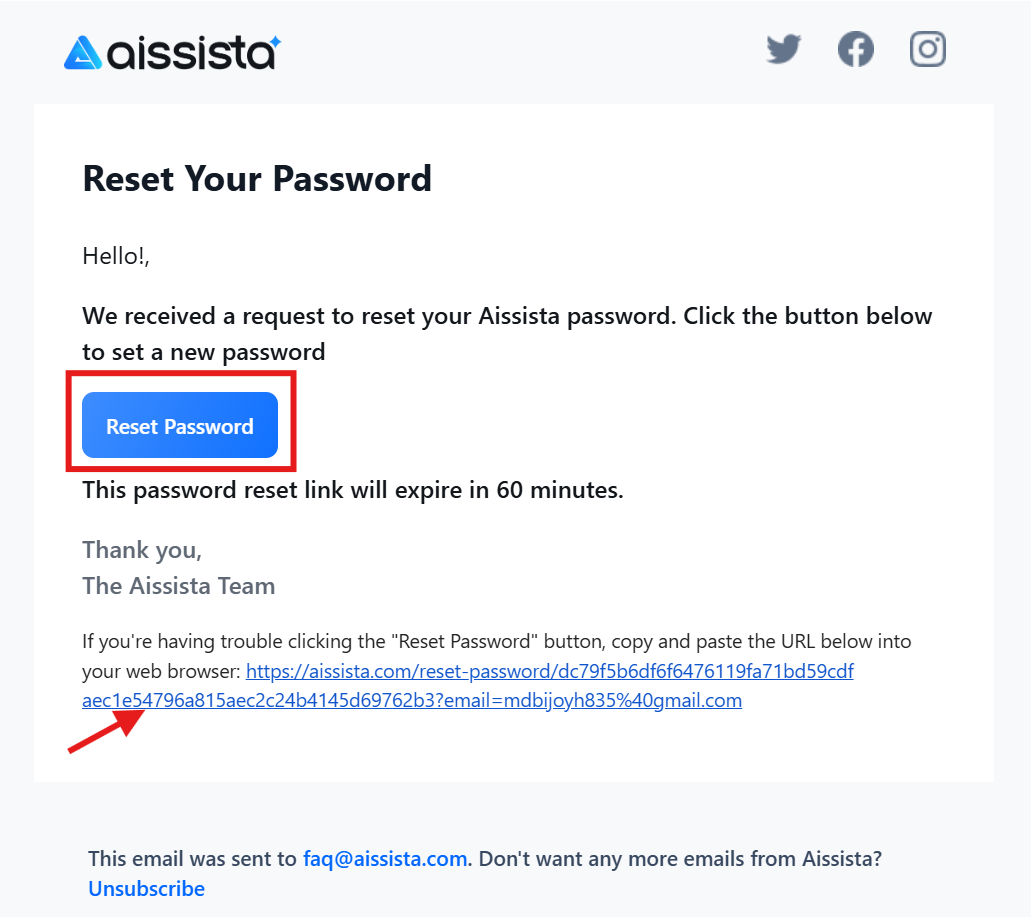Image resolution: width=1031 pixels, height=917 pixels.
Task: Click the "We received a request" paragraph
Action: coord(507,316)
